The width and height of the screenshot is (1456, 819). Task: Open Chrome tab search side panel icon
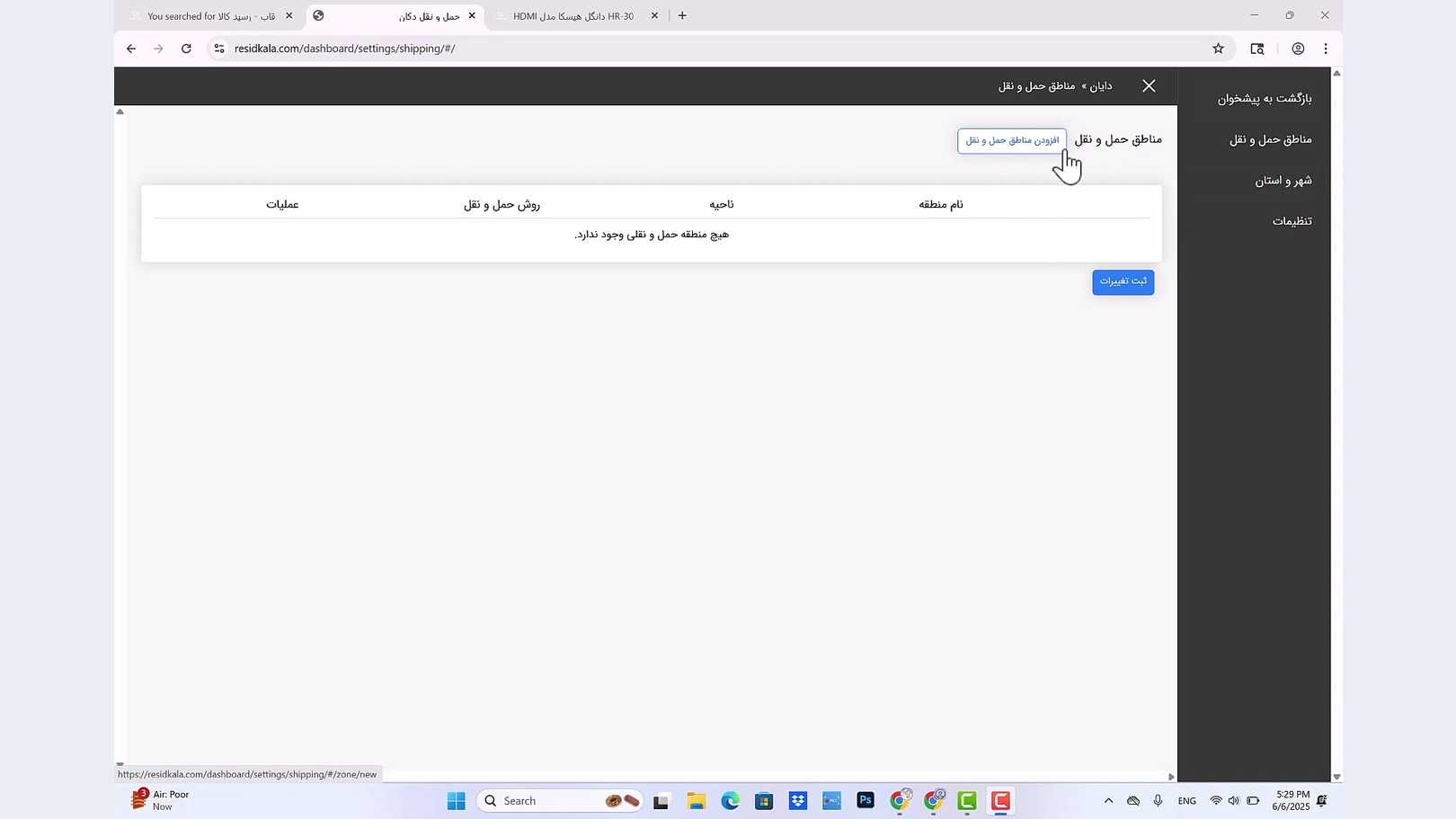1257,49
